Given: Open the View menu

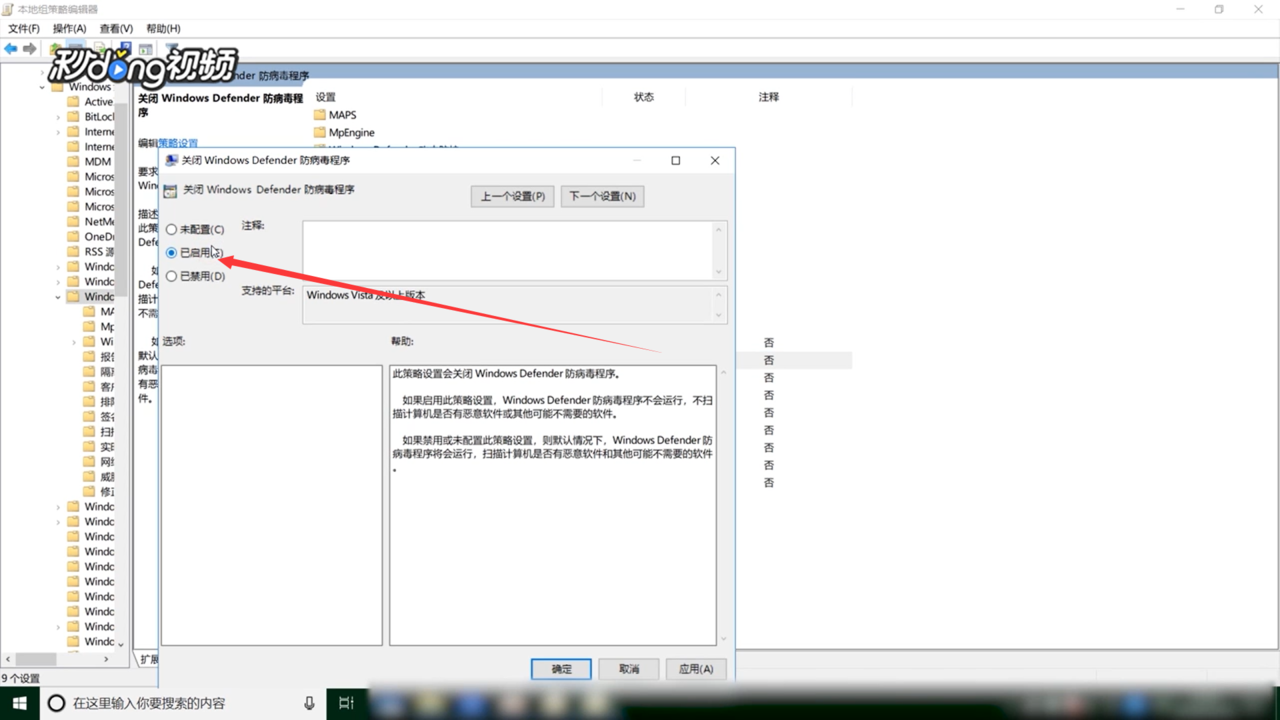Looking at the screenshot, I should (x=116, y=29).
